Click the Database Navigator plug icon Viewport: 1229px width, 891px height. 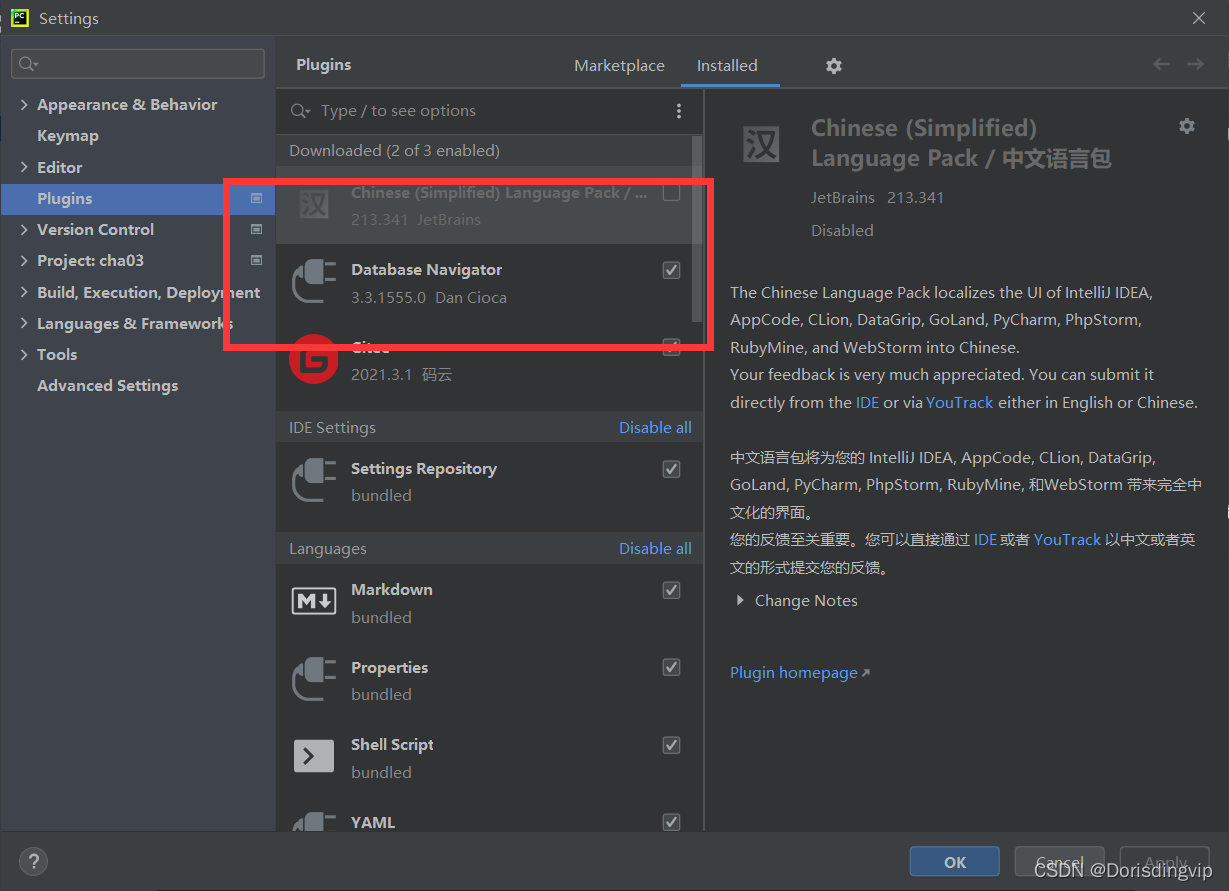click(x=314, y=283)
